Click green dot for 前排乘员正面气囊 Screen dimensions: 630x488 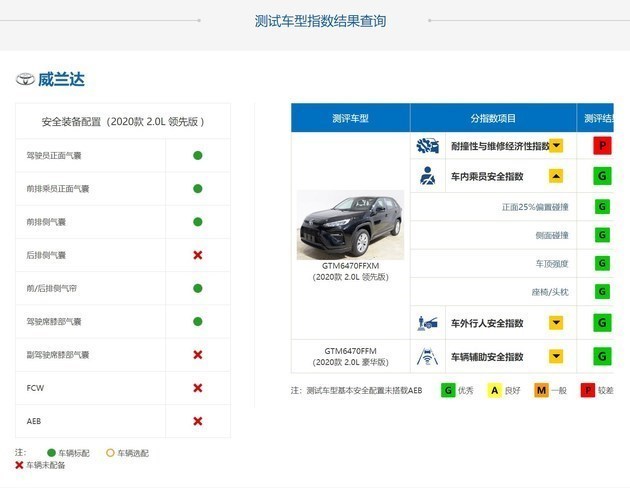coord(198,188)
